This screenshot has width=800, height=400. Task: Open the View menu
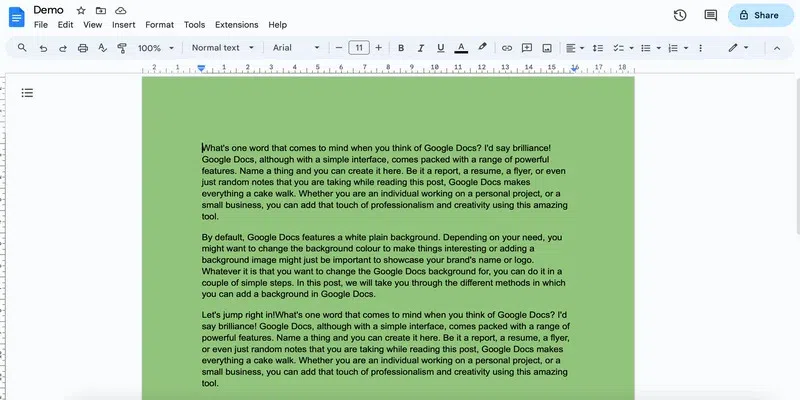tap(93, 24)
